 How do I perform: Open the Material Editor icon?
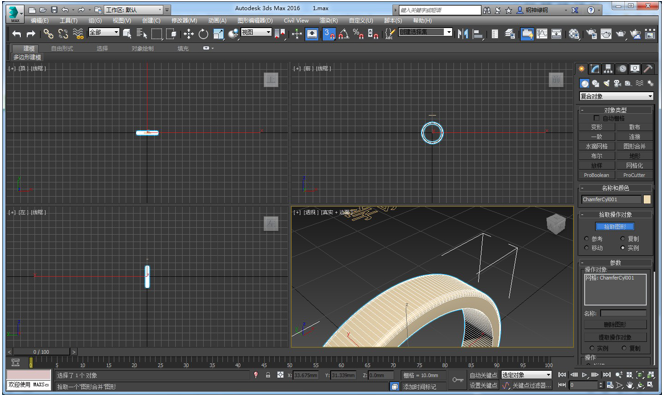coord(574,34)
